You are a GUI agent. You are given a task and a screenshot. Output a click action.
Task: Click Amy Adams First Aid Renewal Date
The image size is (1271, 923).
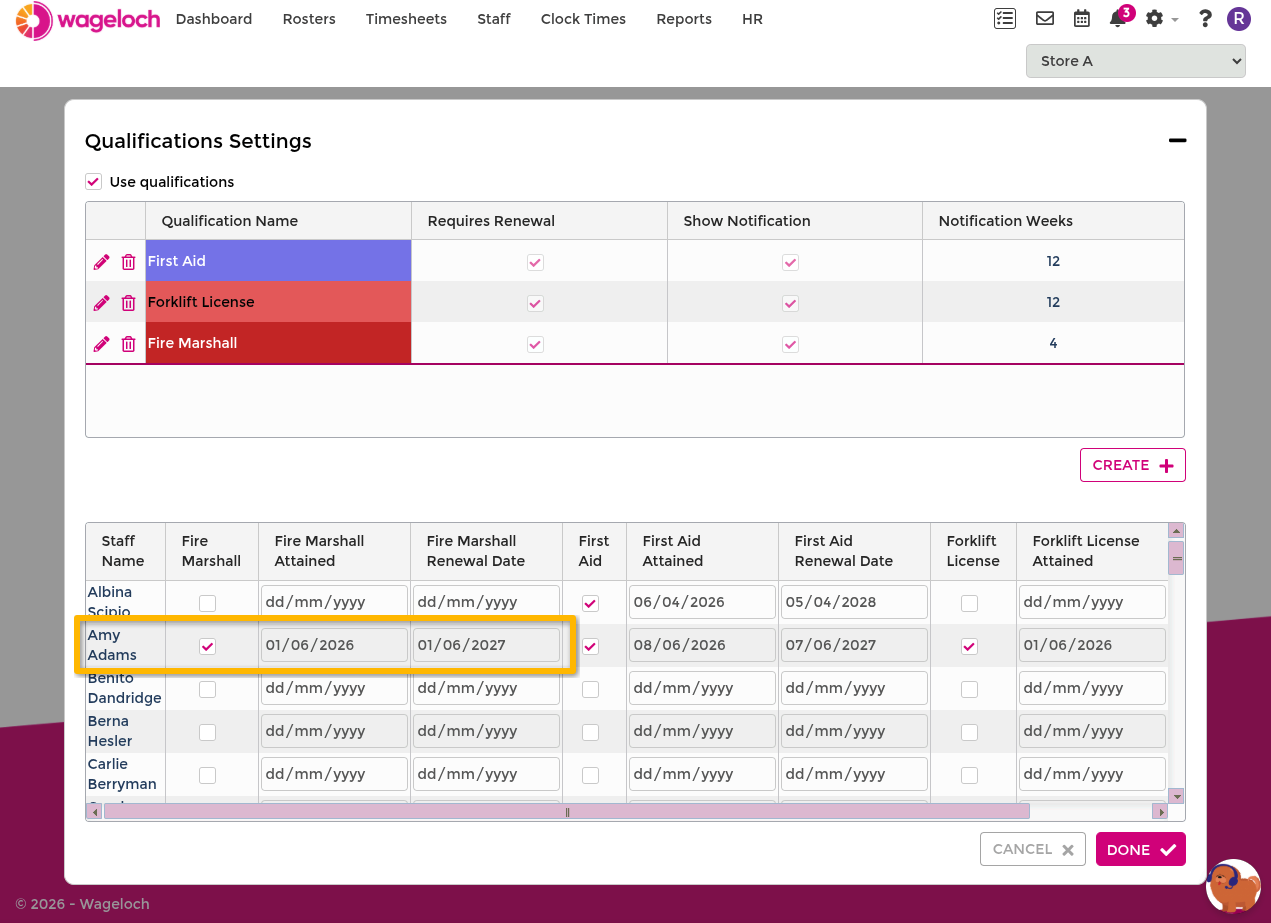pos(854,645)
